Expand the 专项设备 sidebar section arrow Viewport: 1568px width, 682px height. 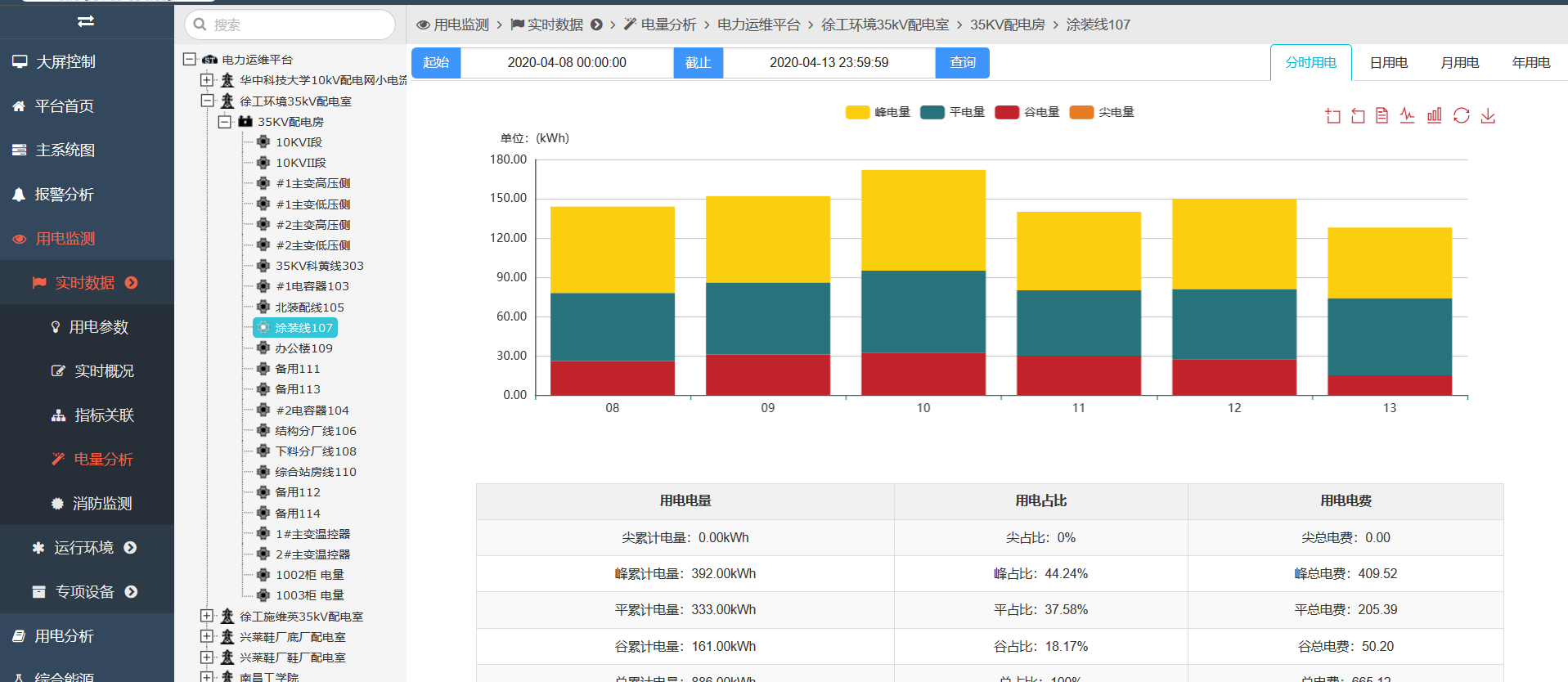[x=131, y=592]
